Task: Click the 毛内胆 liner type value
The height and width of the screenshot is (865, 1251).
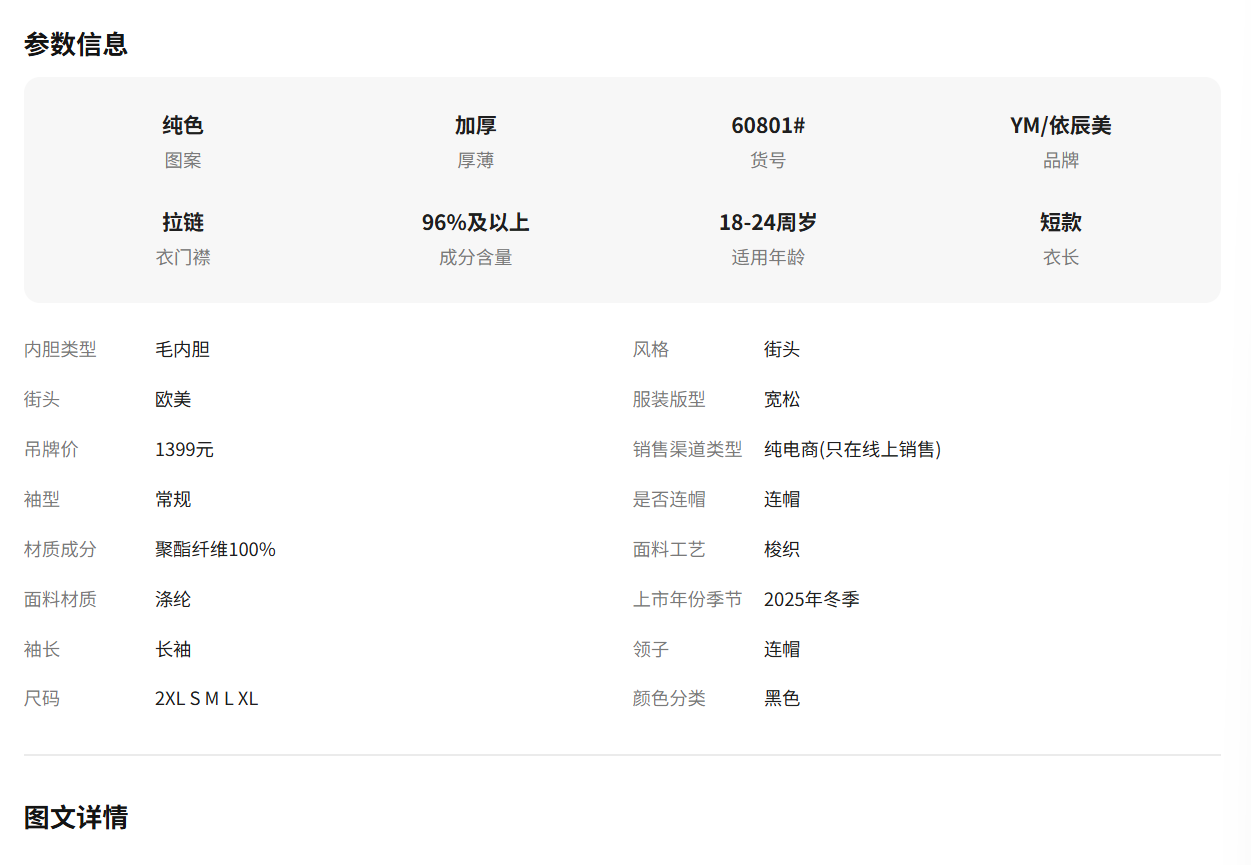Action: (x=182, y=349)
